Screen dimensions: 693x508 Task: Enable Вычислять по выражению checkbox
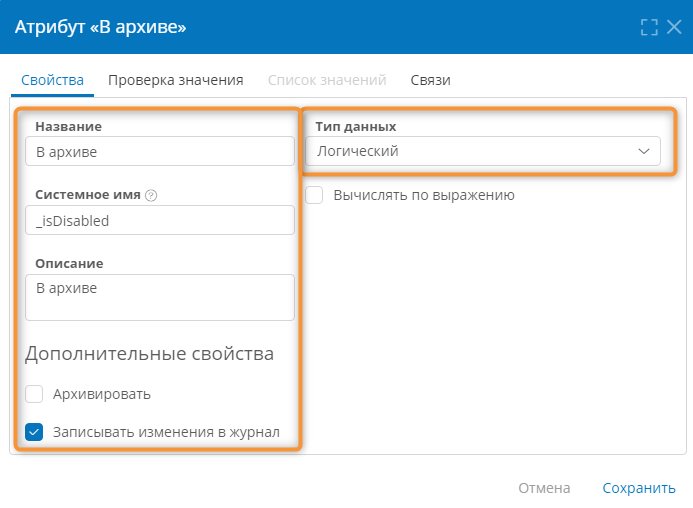(314, 195)
